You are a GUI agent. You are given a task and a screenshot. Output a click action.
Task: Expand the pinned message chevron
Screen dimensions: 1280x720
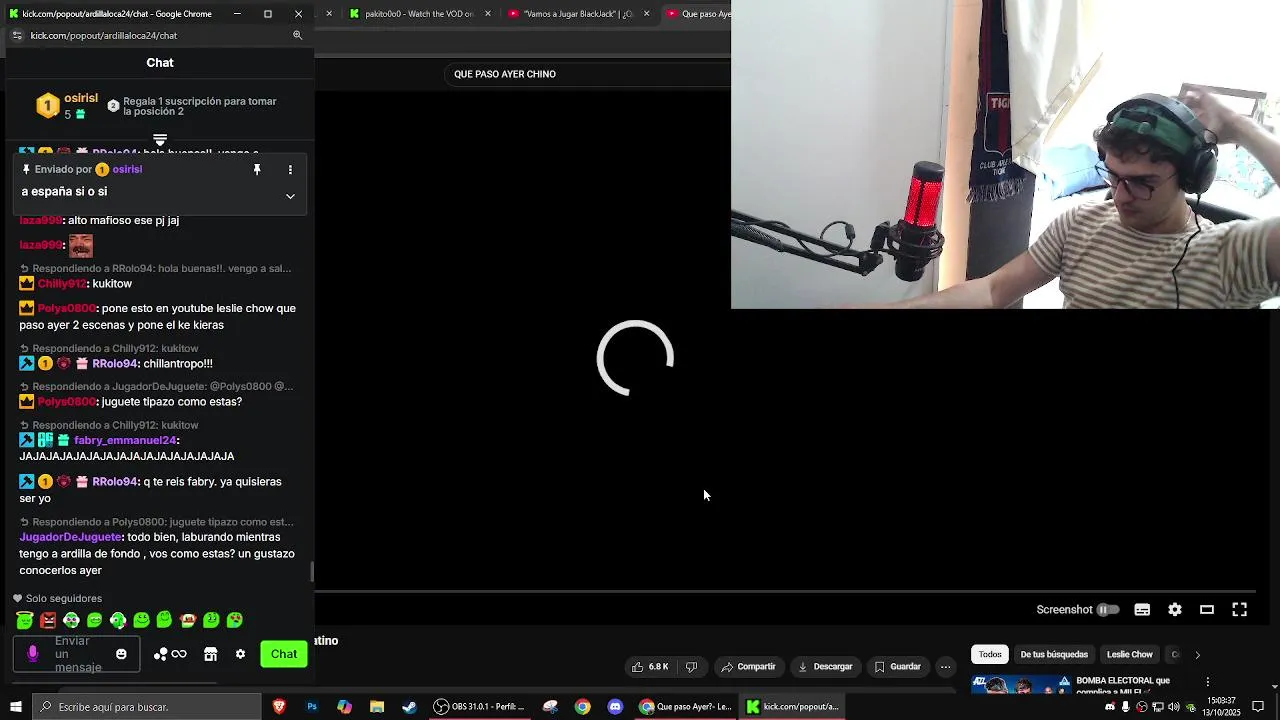pos(290,196)
